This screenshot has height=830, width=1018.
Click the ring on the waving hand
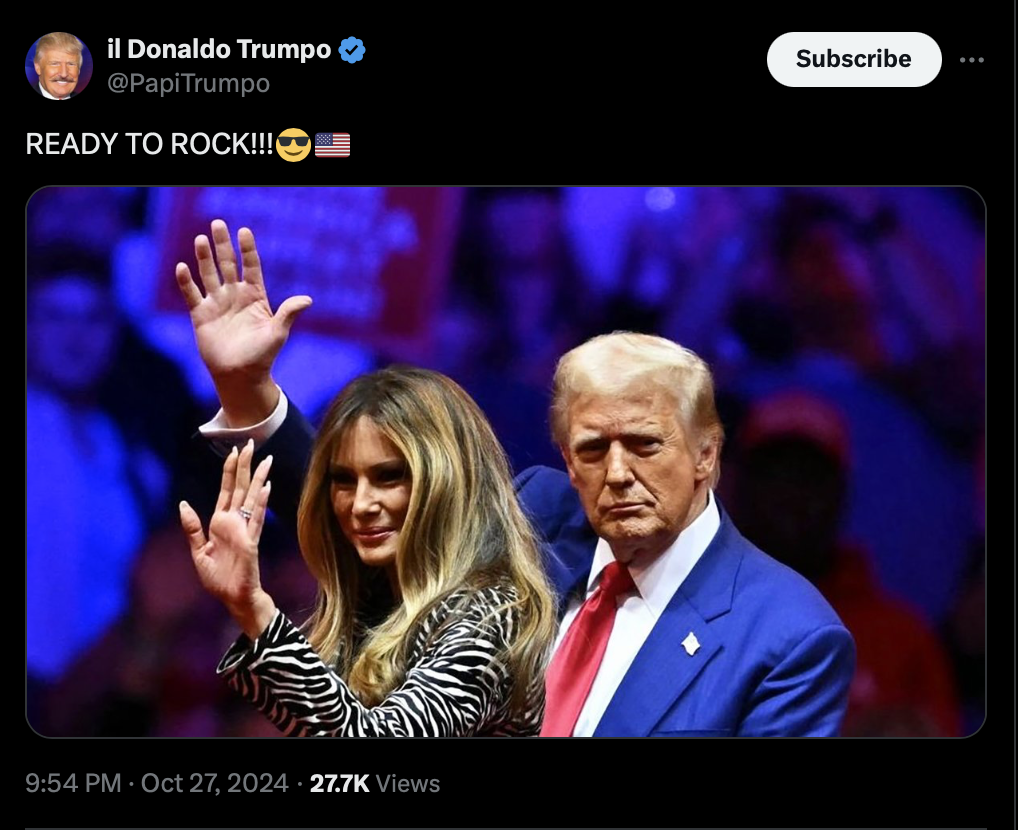pyautogui.click(x=245, y=514)
